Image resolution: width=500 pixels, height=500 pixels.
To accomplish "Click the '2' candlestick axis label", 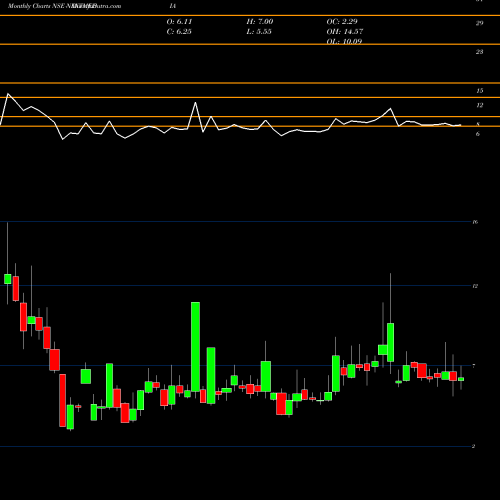I will 473,446.
